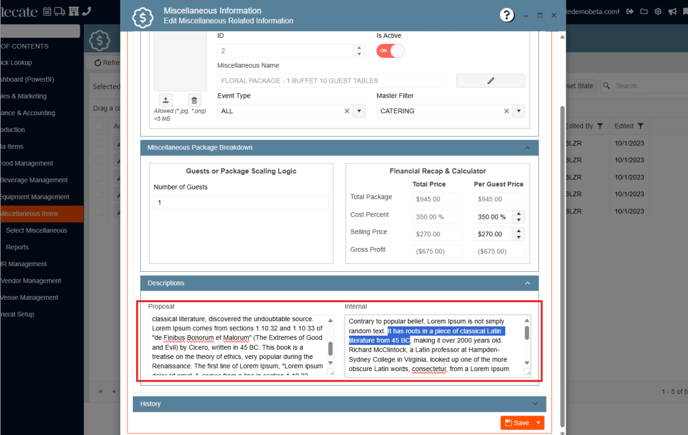Screen dimensions: 688x435
Task: Clear the Master Filter CATERING value
Action: [x=506, y=111]
